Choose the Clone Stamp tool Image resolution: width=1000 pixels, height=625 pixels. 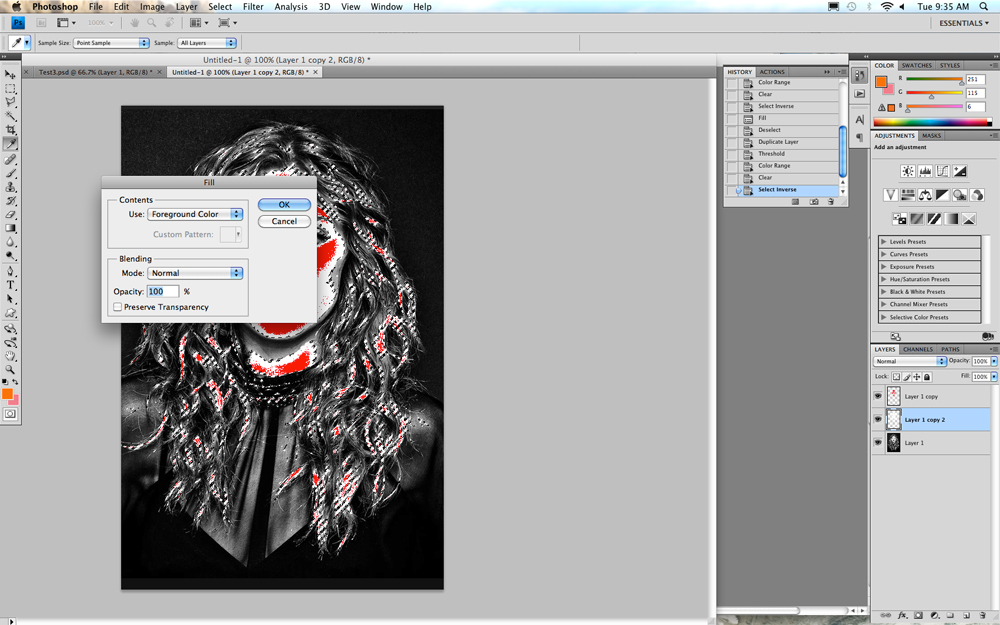click(10, 187)
